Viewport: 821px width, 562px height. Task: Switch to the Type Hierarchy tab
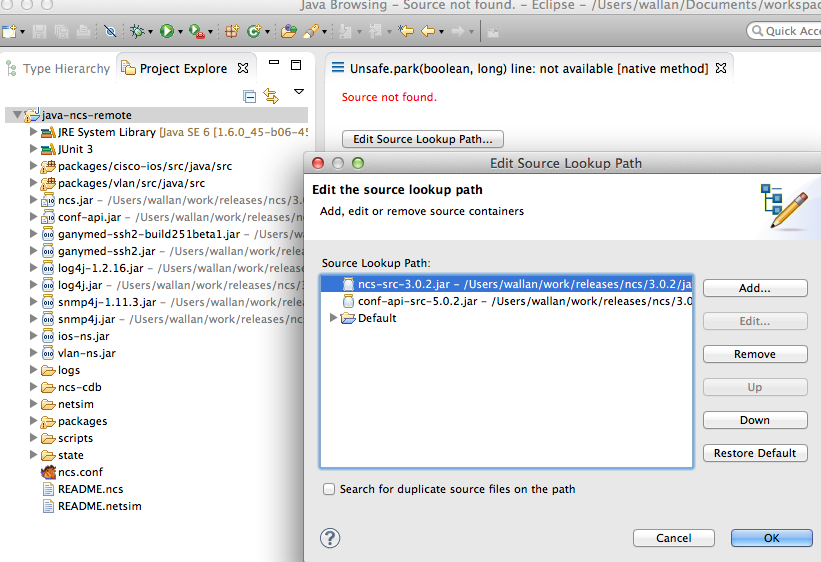(58, 69)
